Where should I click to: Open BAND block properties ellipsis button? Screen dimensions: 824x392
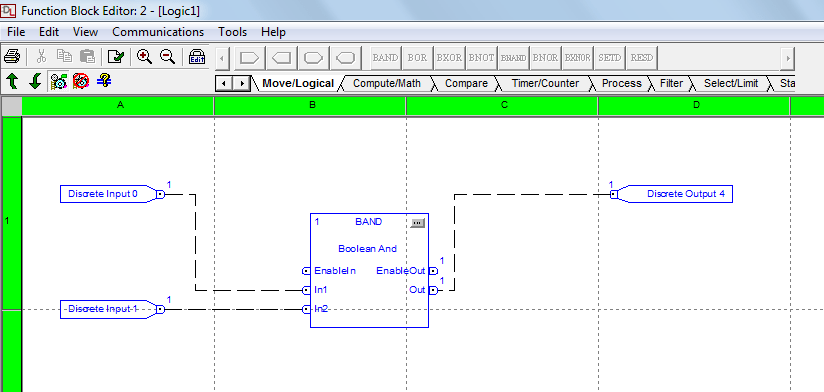417,223
